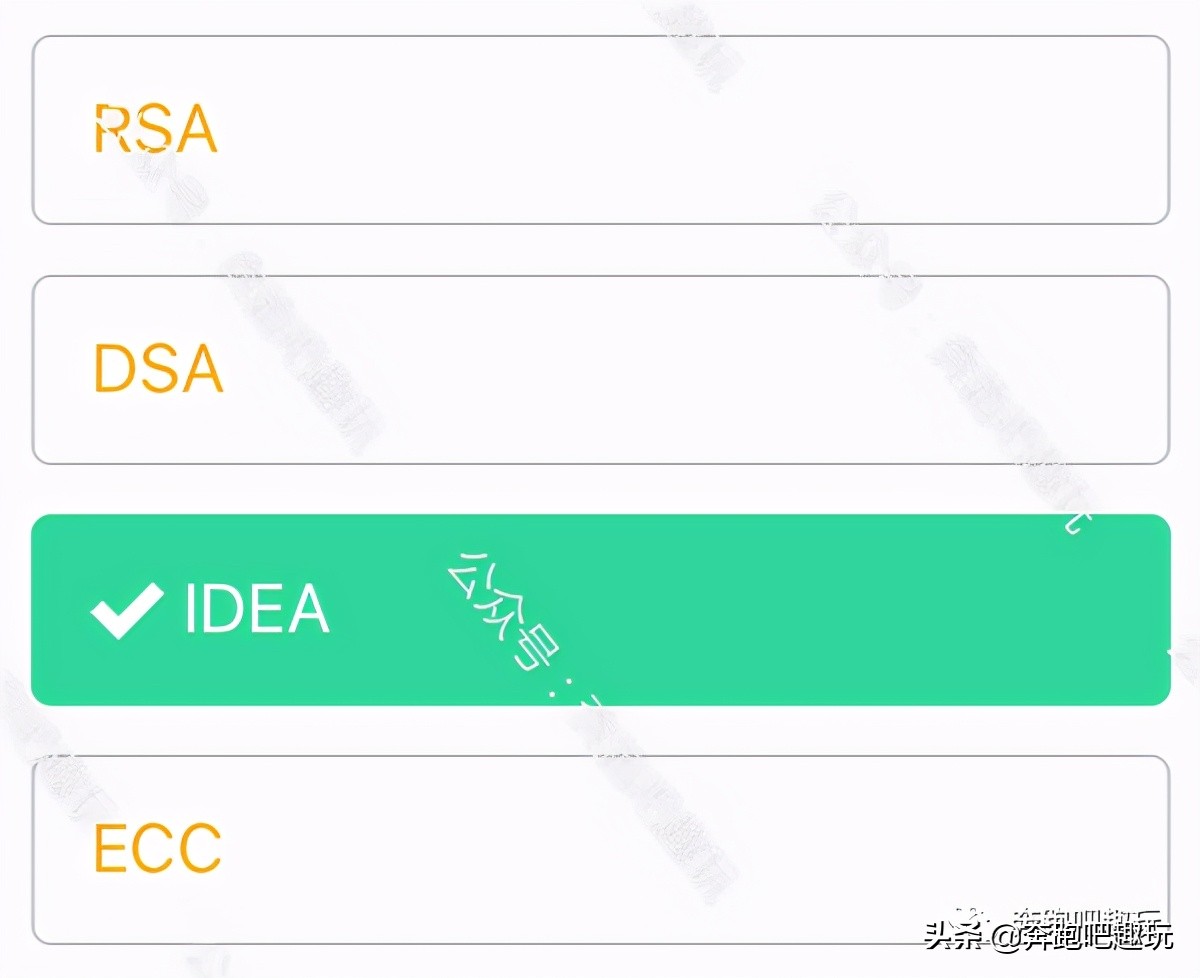Click the letter E of ECC
The height and width of the screenshot is (978, 1200).
coord(110,849)
